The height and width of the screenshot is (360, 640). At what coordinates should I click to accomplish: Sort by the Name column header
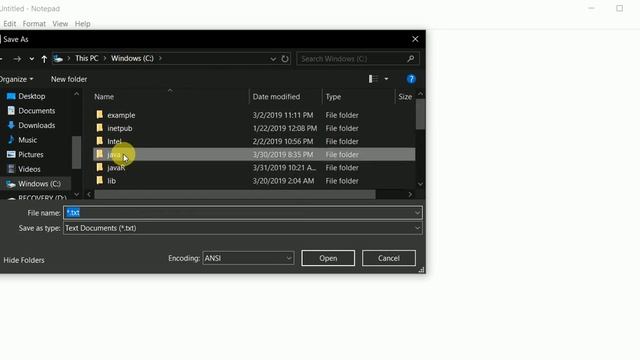point(104,97)
